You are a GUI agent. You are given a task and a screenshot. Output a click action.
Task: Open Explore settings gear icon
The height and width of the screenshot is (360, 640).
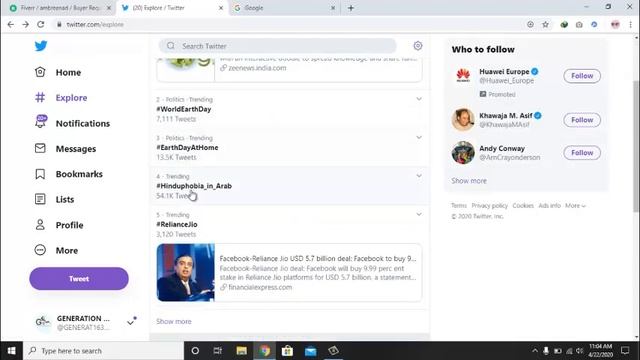pos(418,46)
